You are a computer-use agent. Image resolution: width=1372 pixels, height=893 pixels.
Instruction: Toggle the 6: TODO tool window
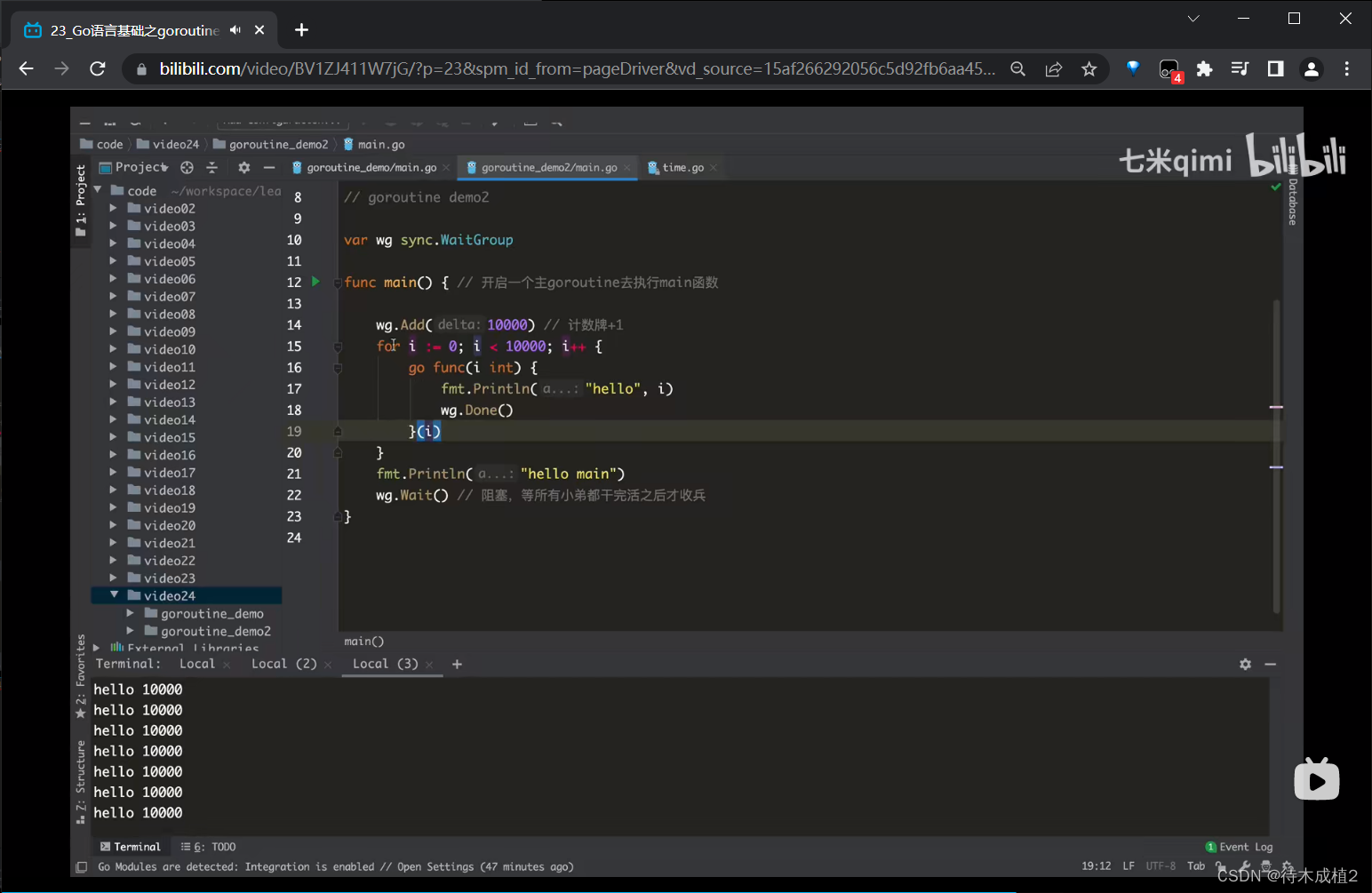point(209,847)
